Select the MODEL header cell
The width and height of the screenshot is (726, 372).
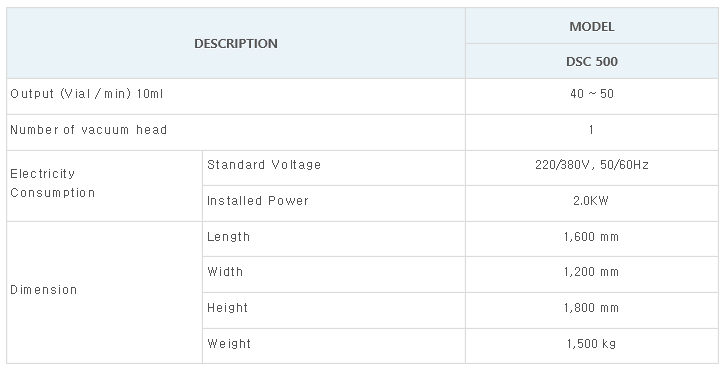click(592, 26)
